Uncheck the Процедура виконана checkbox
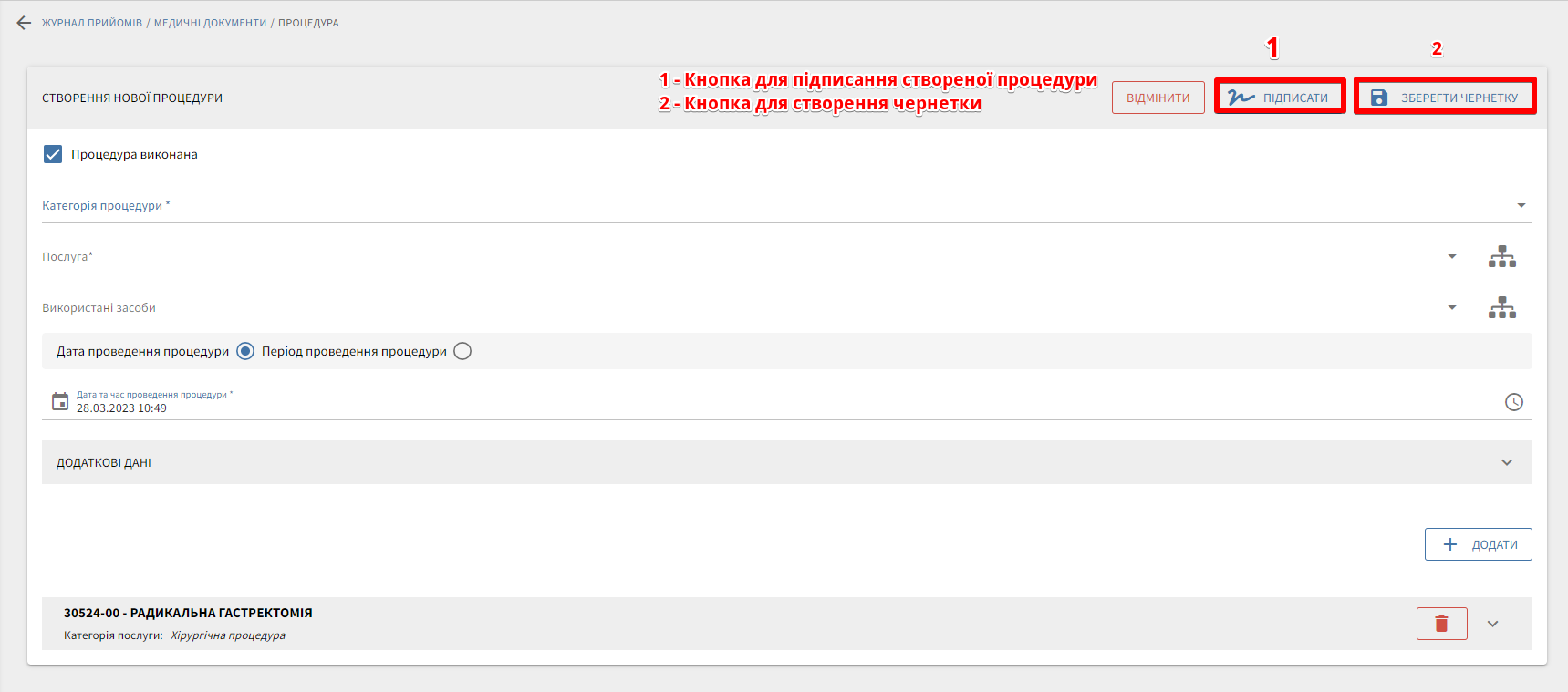The image size is (1568, 692). [x=53, y=154]
